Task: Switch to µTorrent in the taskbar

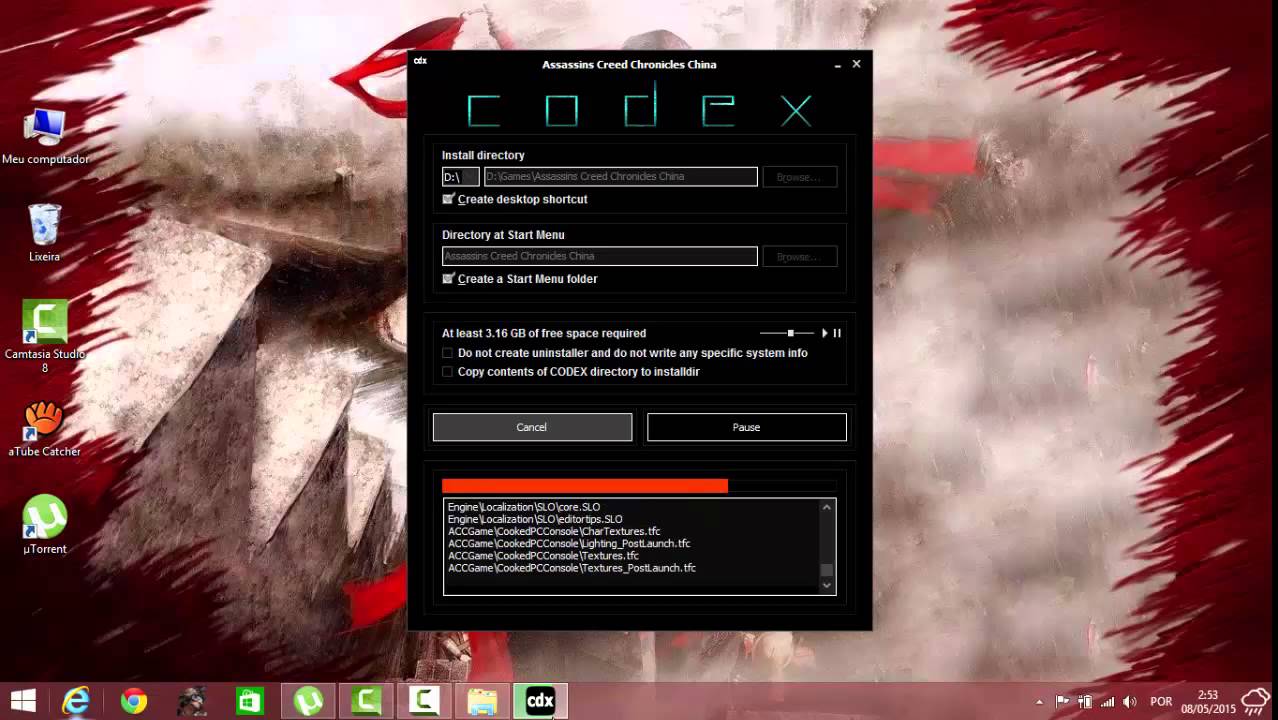Action: tap(308, 701)
